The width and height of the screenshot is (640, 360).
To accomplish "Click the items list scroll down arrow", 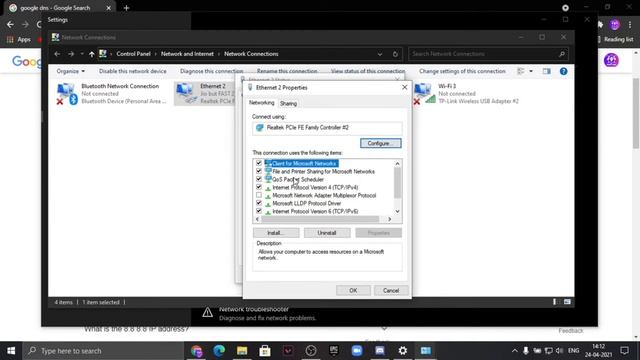I will coord(397,211).
